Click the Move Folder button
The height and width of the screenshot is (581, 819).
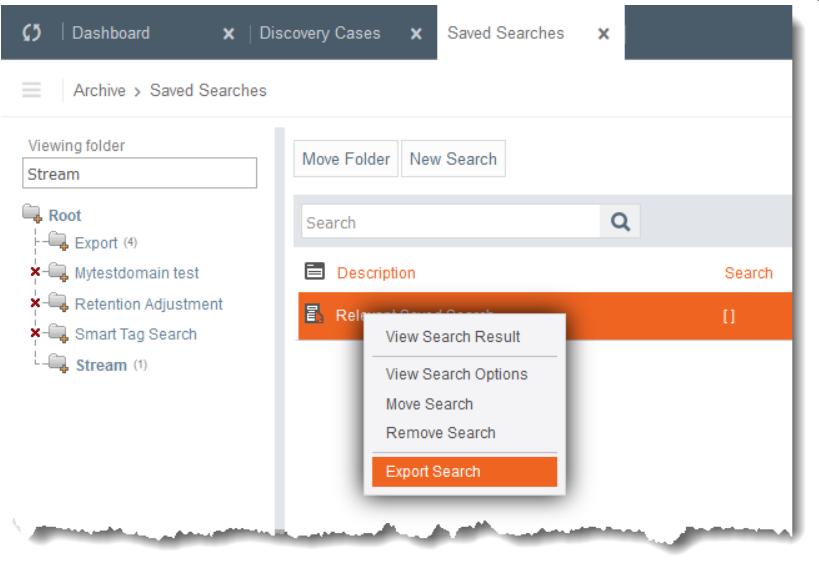345,158
